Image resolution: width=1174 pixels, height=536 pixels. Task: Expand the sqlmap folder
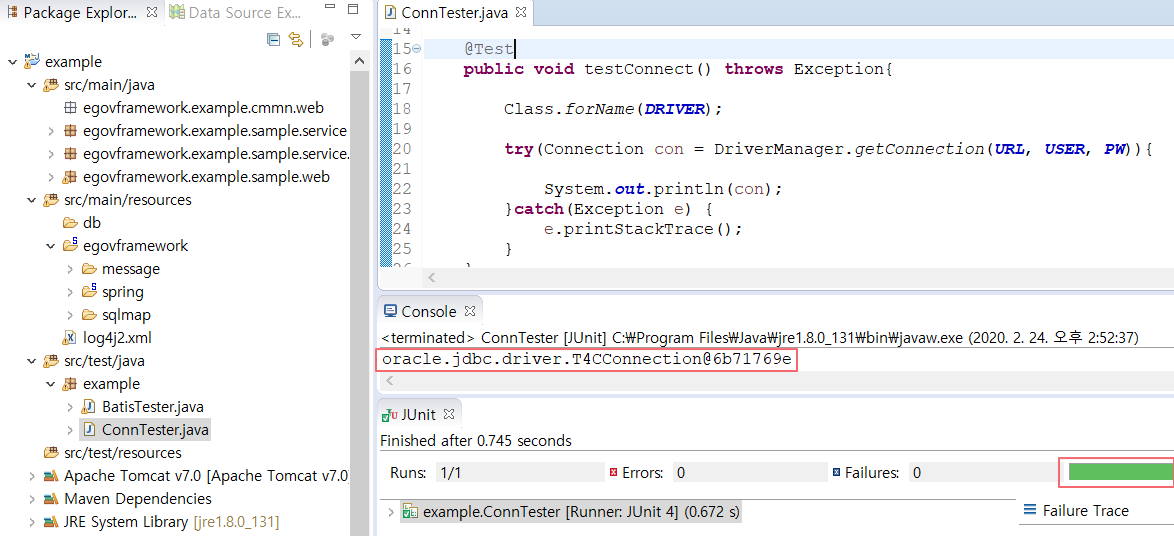point(70,315)
